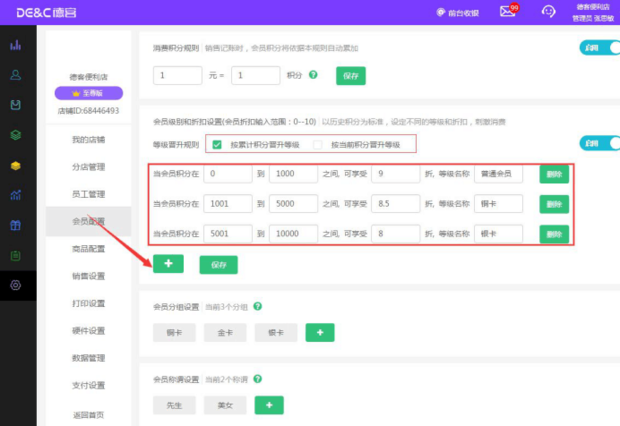The image size is (620, 426).
Task: Click the starting points field showing 5001
Action: pos(228,234)
